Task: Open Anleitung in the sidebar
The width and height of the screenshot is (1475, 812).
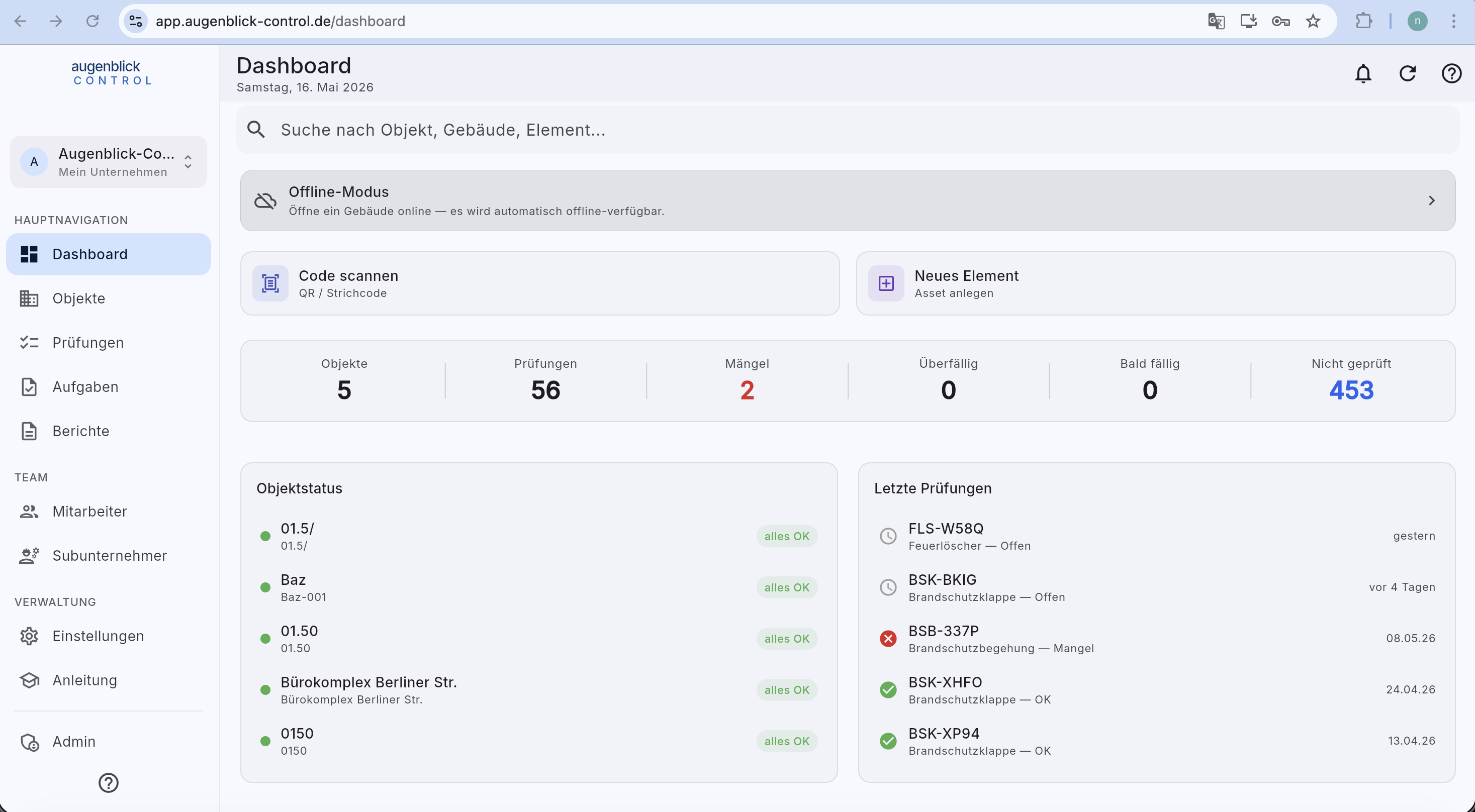Action: [x=108, y=680]
